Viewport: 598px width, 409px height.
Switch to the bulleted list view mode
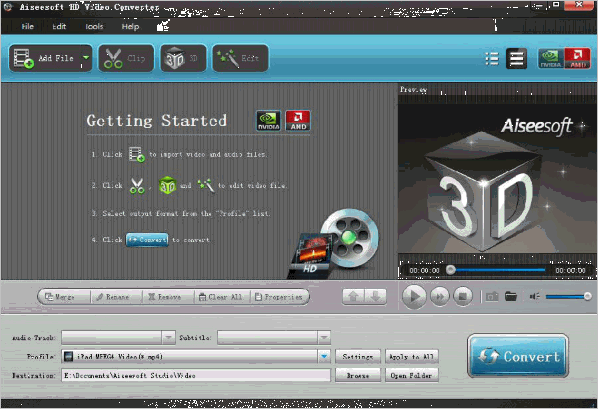[x=492, y=59]
